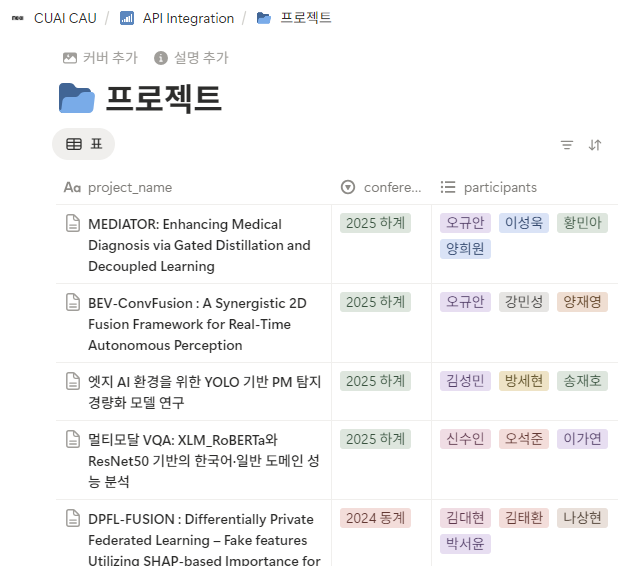Open the sort arrows icon above the table

(595, 145)
